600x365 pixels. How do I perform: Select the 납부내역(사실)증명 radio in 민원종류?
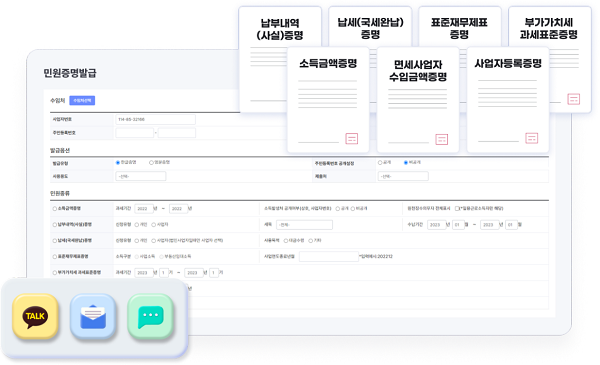55,225
